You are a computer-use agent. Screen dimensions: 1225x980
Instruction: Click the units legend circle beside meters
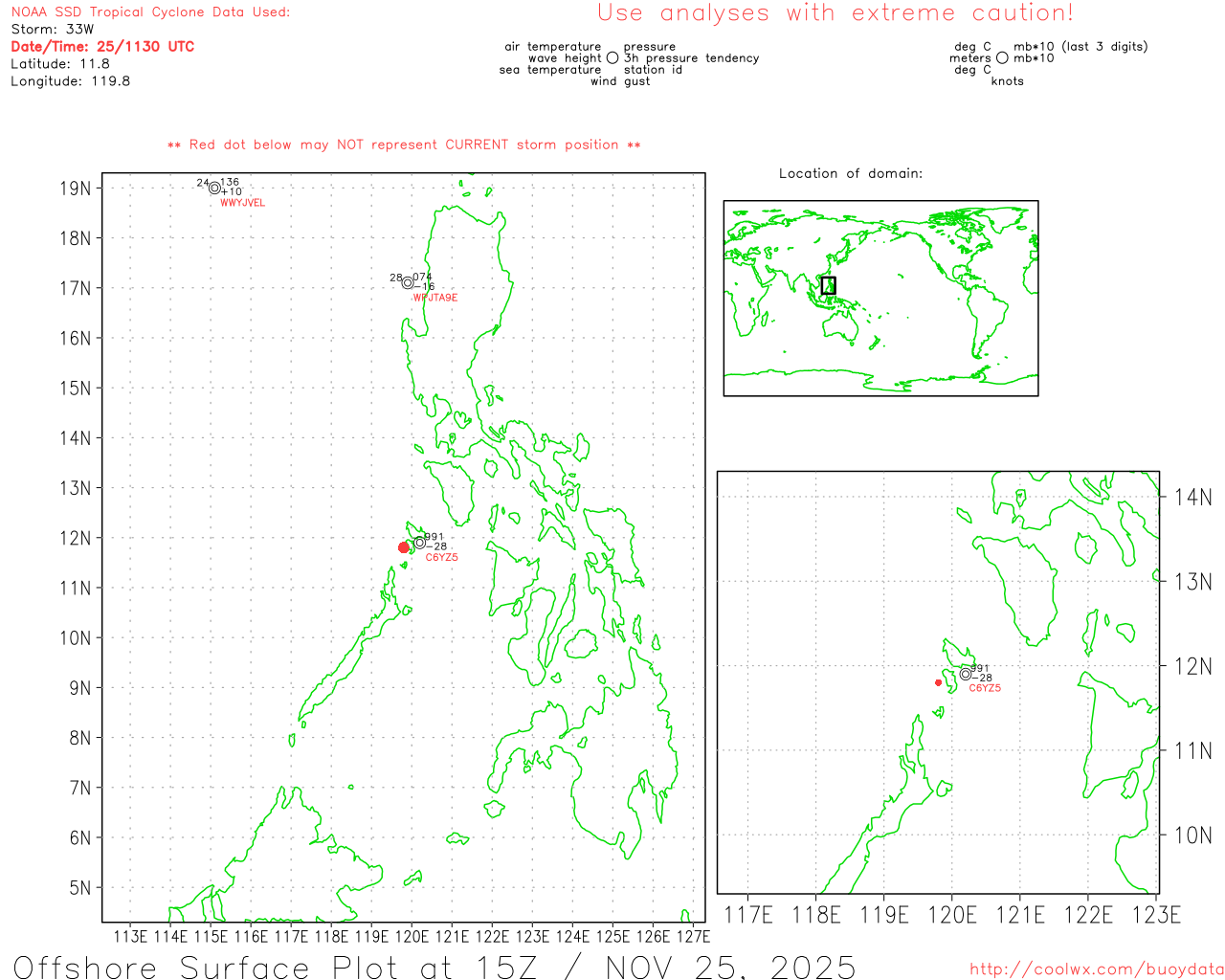(x=1002, y=57)
